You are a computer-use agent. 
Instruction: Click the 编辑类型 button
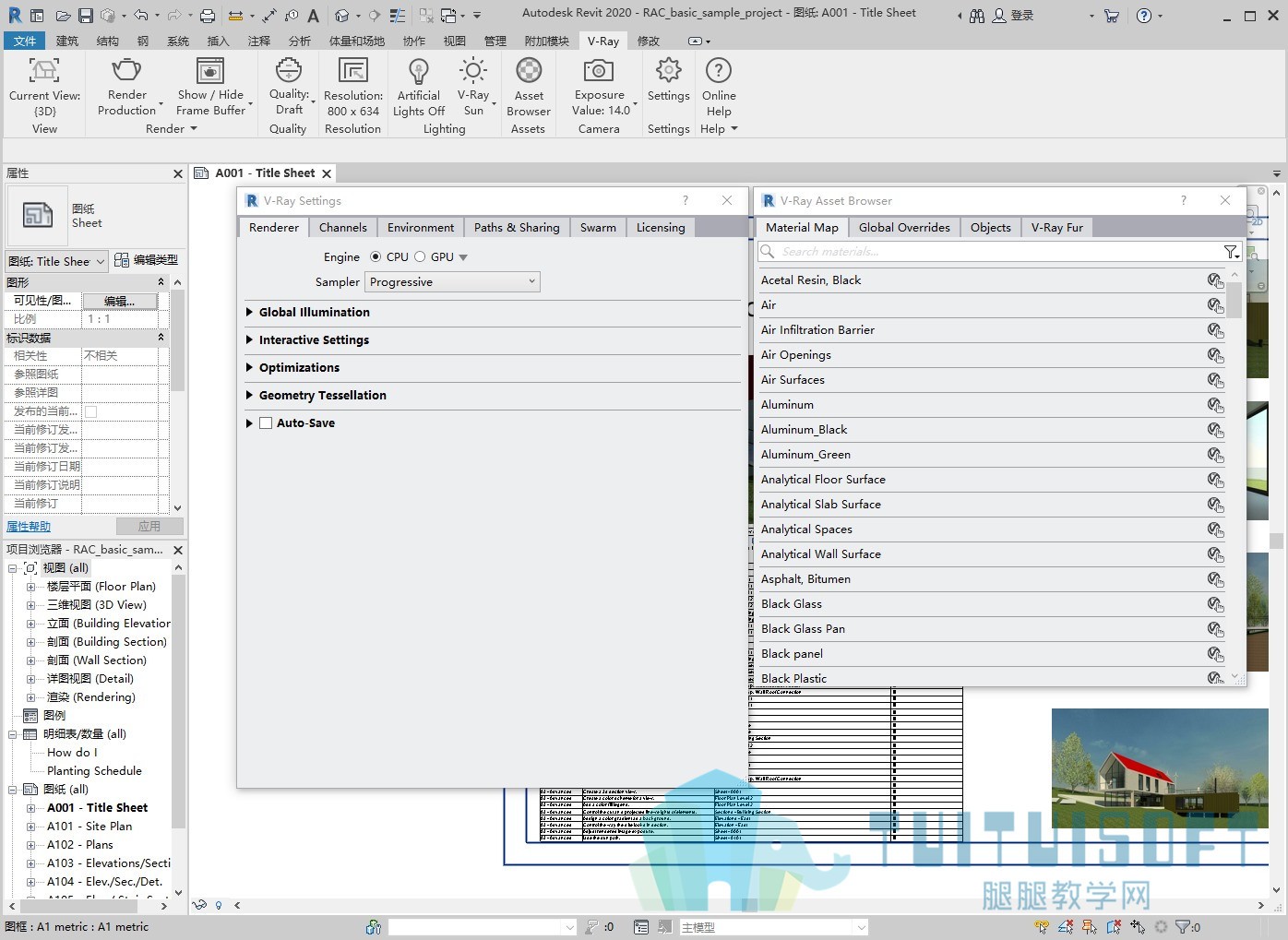click(147, 261)
